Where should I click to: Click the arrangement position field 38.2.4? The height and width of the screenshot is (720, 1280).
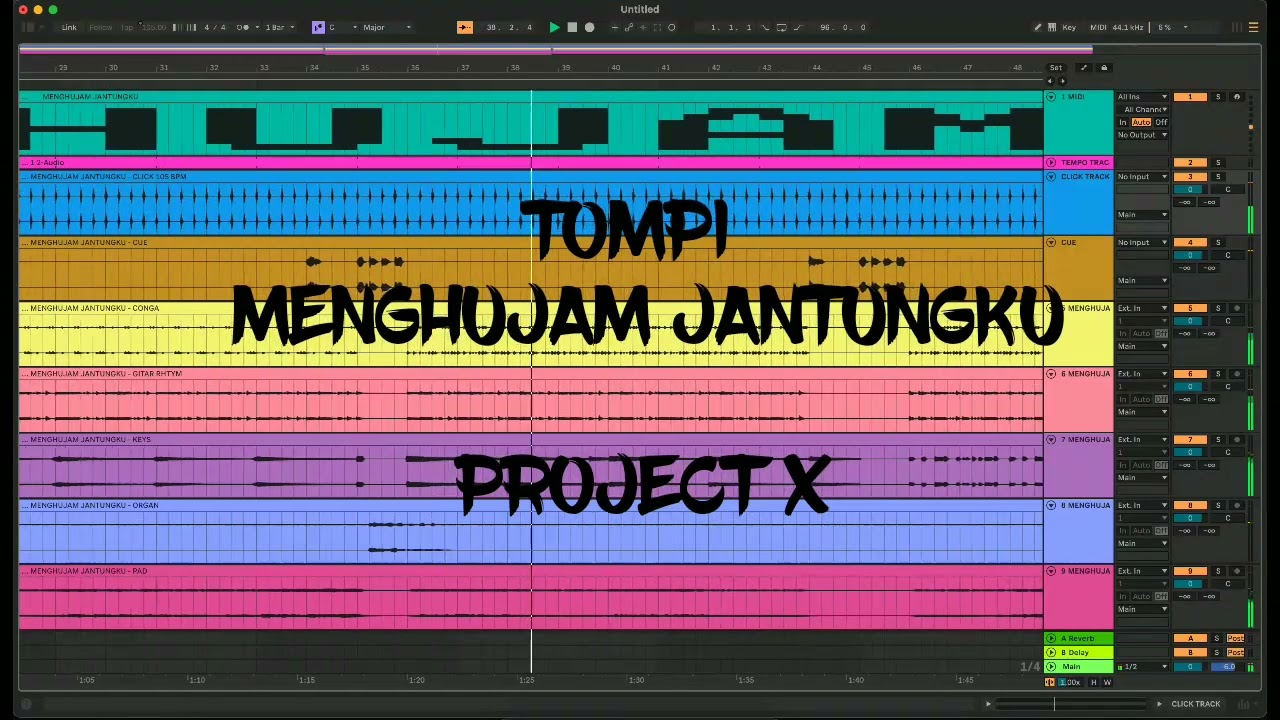click(509, 27)
